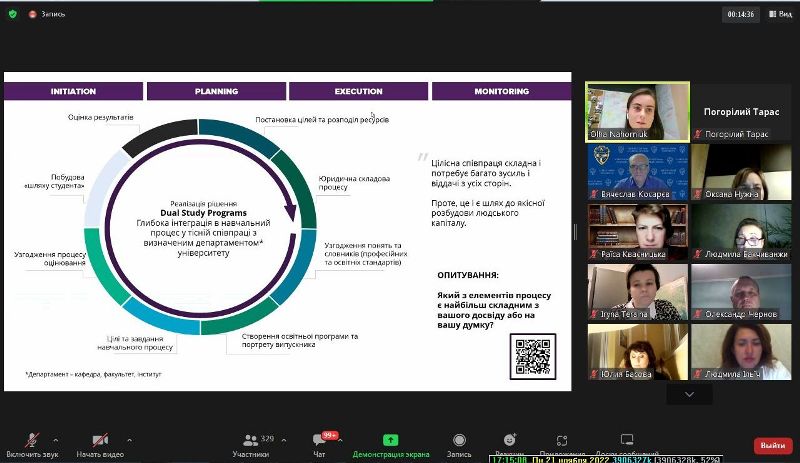Open the Чат chat panel
This screenshot has height=463, width=800.
click(x=319, y=445)
